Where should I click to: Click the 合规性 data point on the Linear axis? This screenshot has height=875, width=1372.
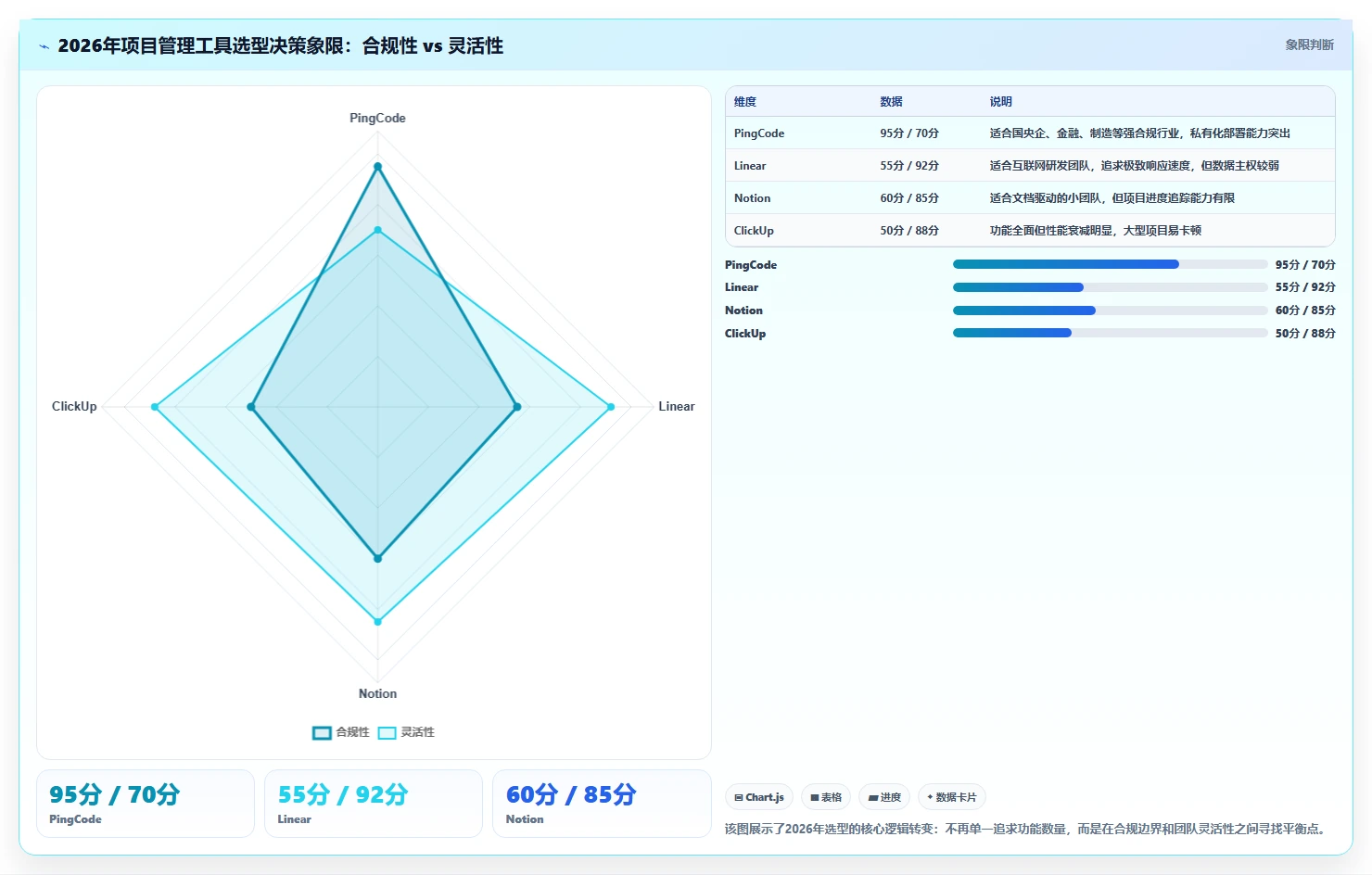(517, 407)
